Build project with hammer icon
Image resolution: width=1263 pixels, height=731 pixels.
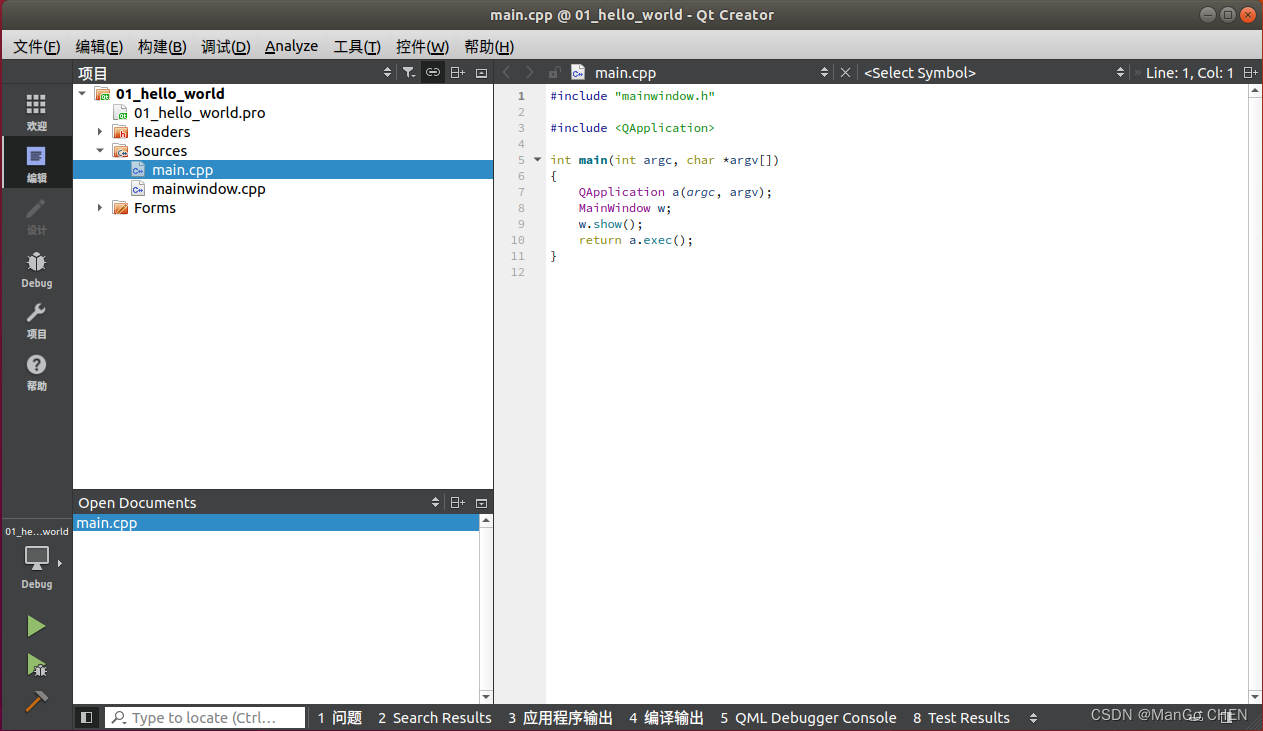tap(36, 700)
